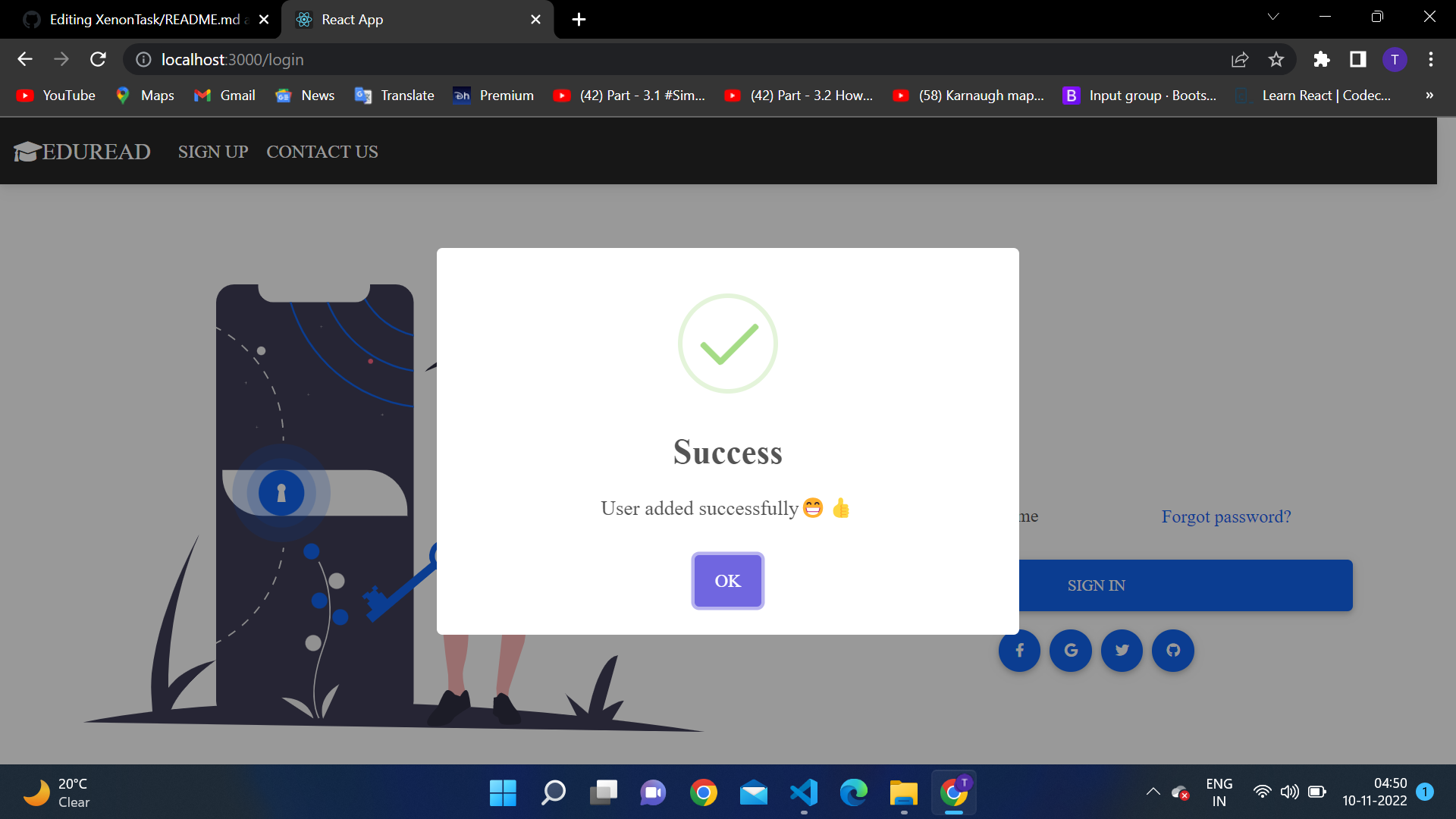Click the Forgot password? link
This screenshot has width=1456, height=819.
(x=1225, y=516)
